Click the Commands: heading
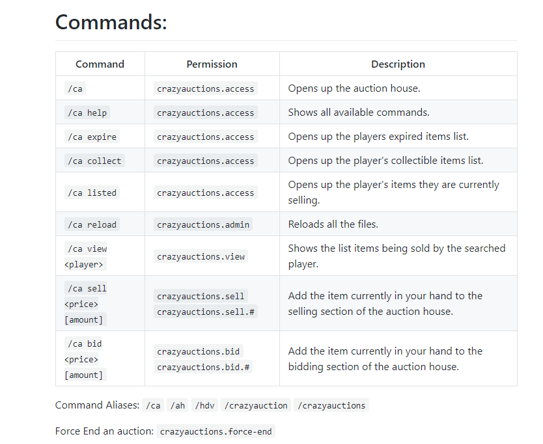The width and height of the screenshot is (543, 444). click(x=111, y=22)
